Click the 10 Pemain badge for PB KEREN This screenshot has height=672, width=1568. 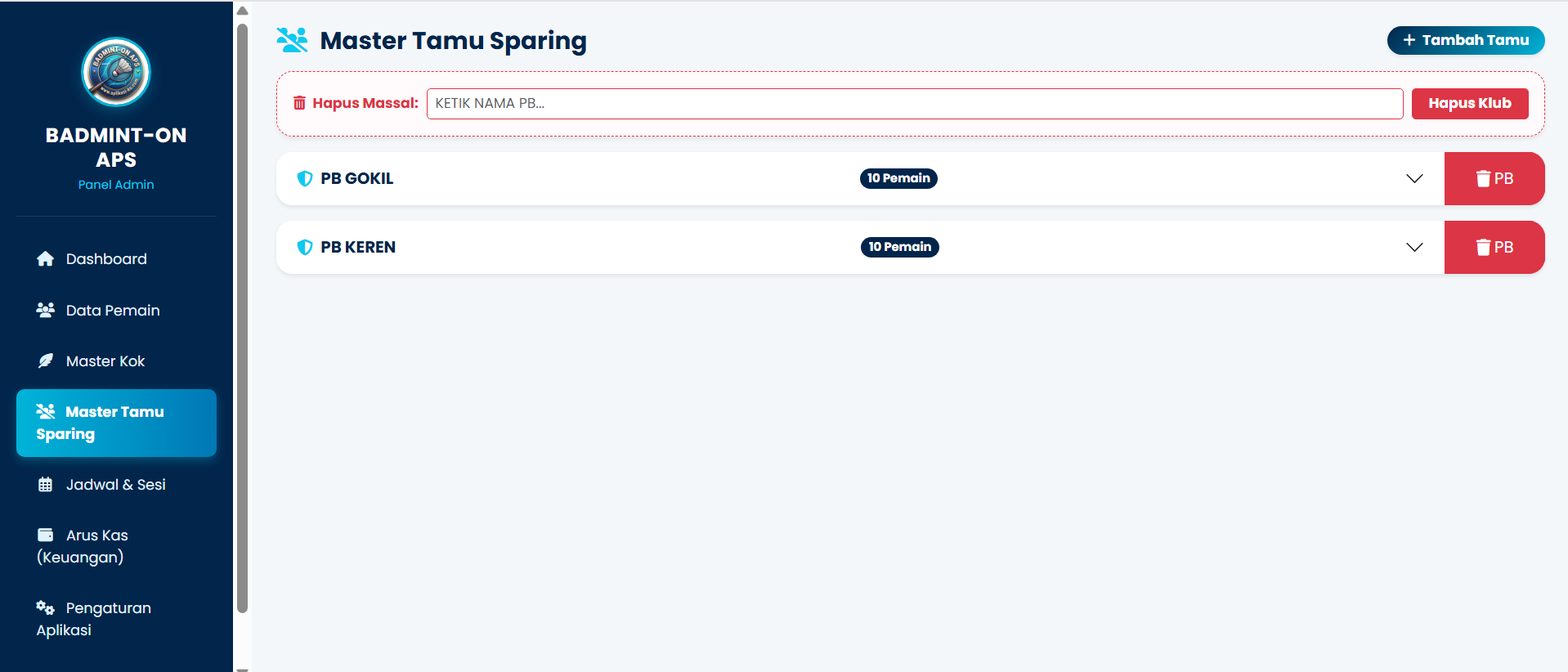(x=899, y=247)
